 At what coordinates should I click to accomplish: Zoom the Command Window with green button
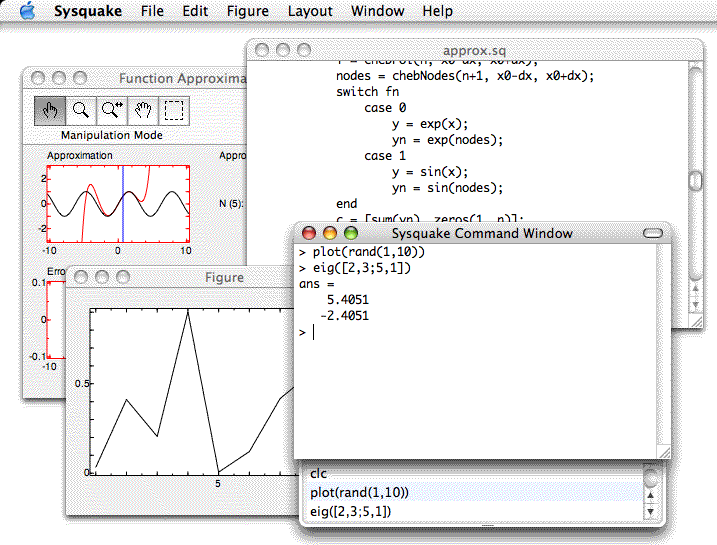[351, 233]
